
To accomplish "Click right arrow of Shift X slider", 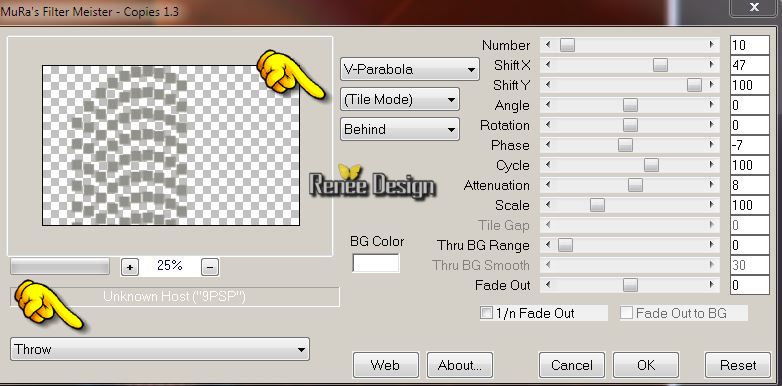I will [712, 65].
